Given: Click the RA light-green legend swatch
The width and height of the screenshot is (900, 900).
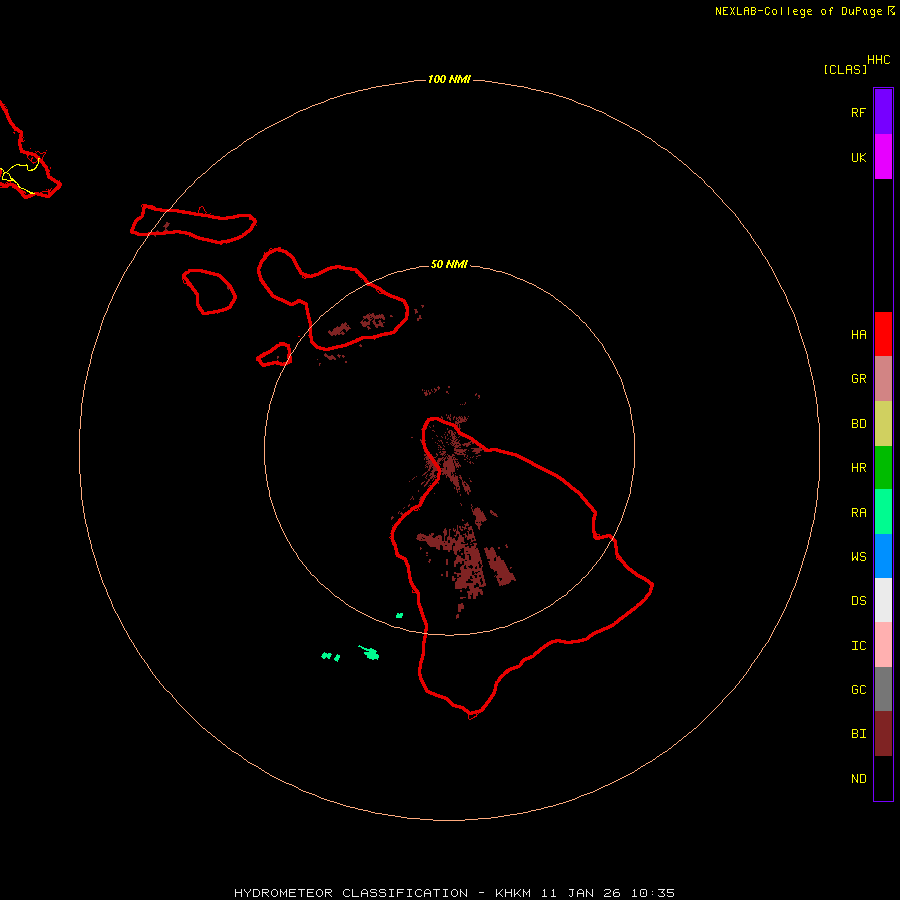Looking at the screenshot, I should (883, 512).
